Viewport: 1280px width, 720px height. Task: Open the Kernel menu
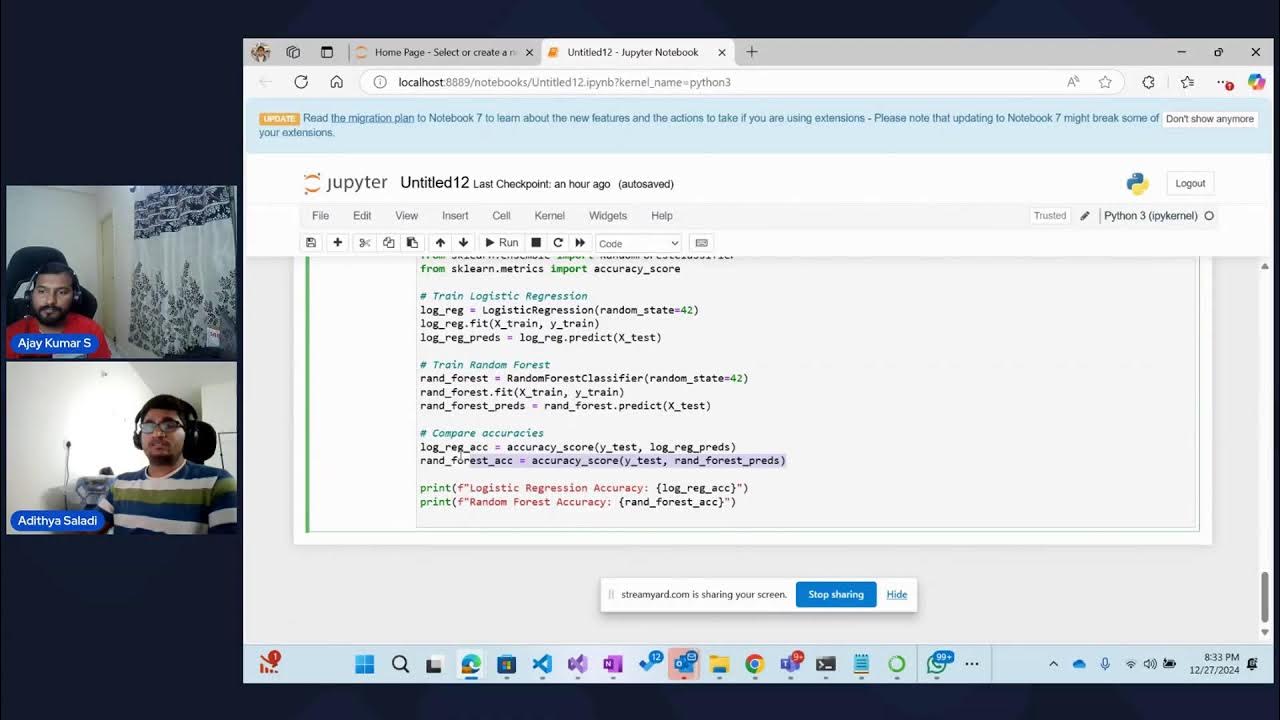(x=550, y=216)
